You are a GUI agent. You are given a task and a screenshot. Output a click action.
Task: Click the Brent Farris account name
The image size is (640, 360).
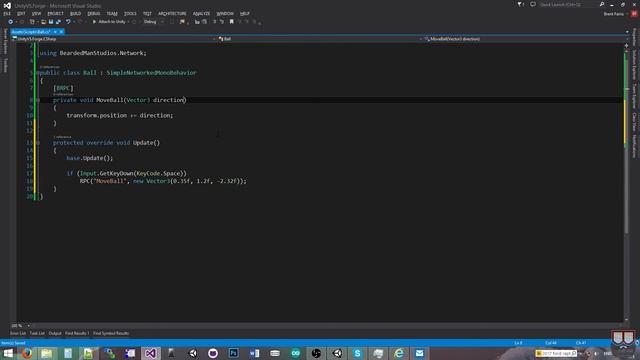(613, 14)
